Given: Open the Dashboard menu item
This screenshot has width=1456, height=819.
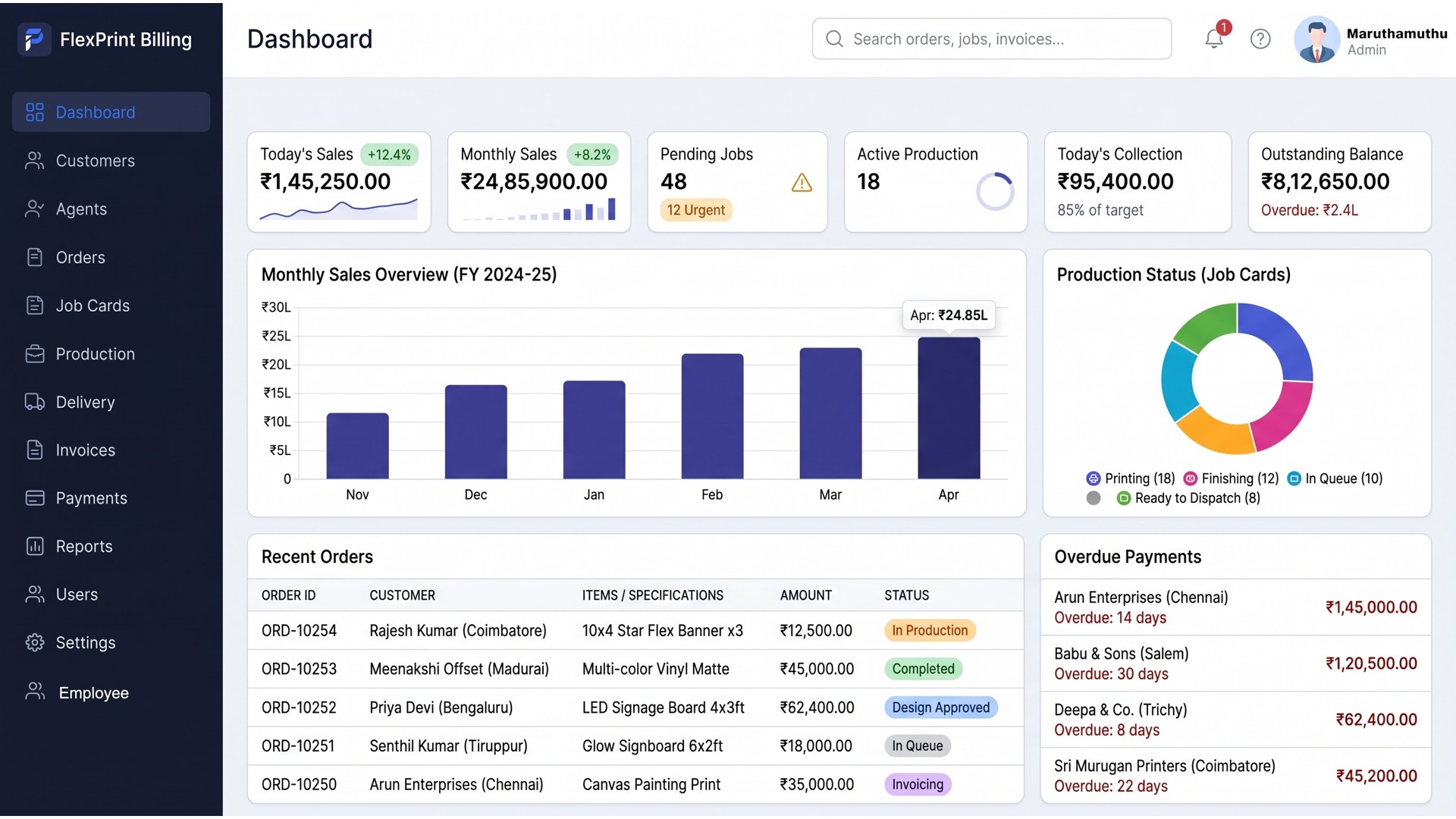Looking at the screenshot, I should pyautogui.click(x=111, y=112).
